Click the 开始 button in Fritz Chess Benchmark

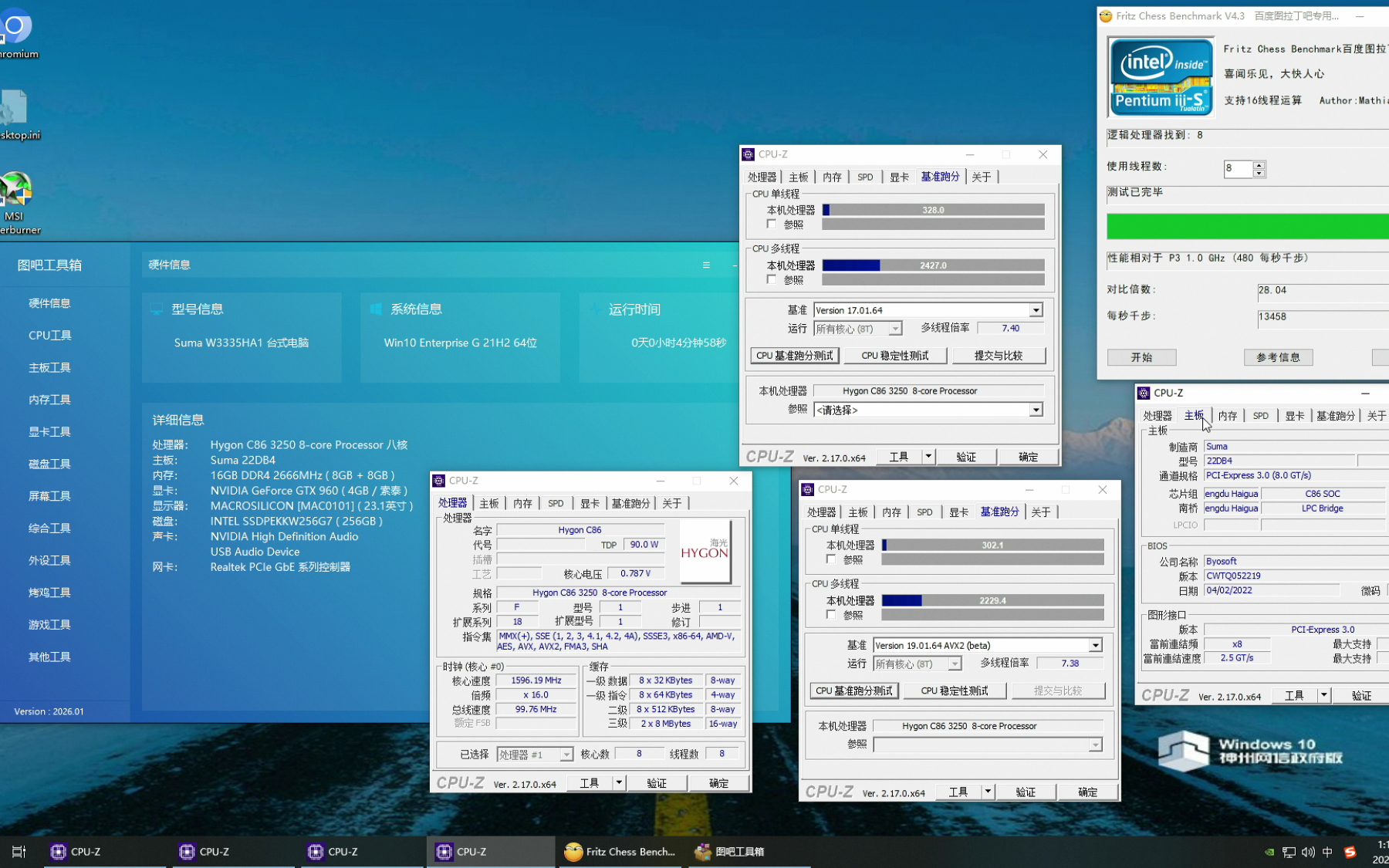click(1141, 357)
